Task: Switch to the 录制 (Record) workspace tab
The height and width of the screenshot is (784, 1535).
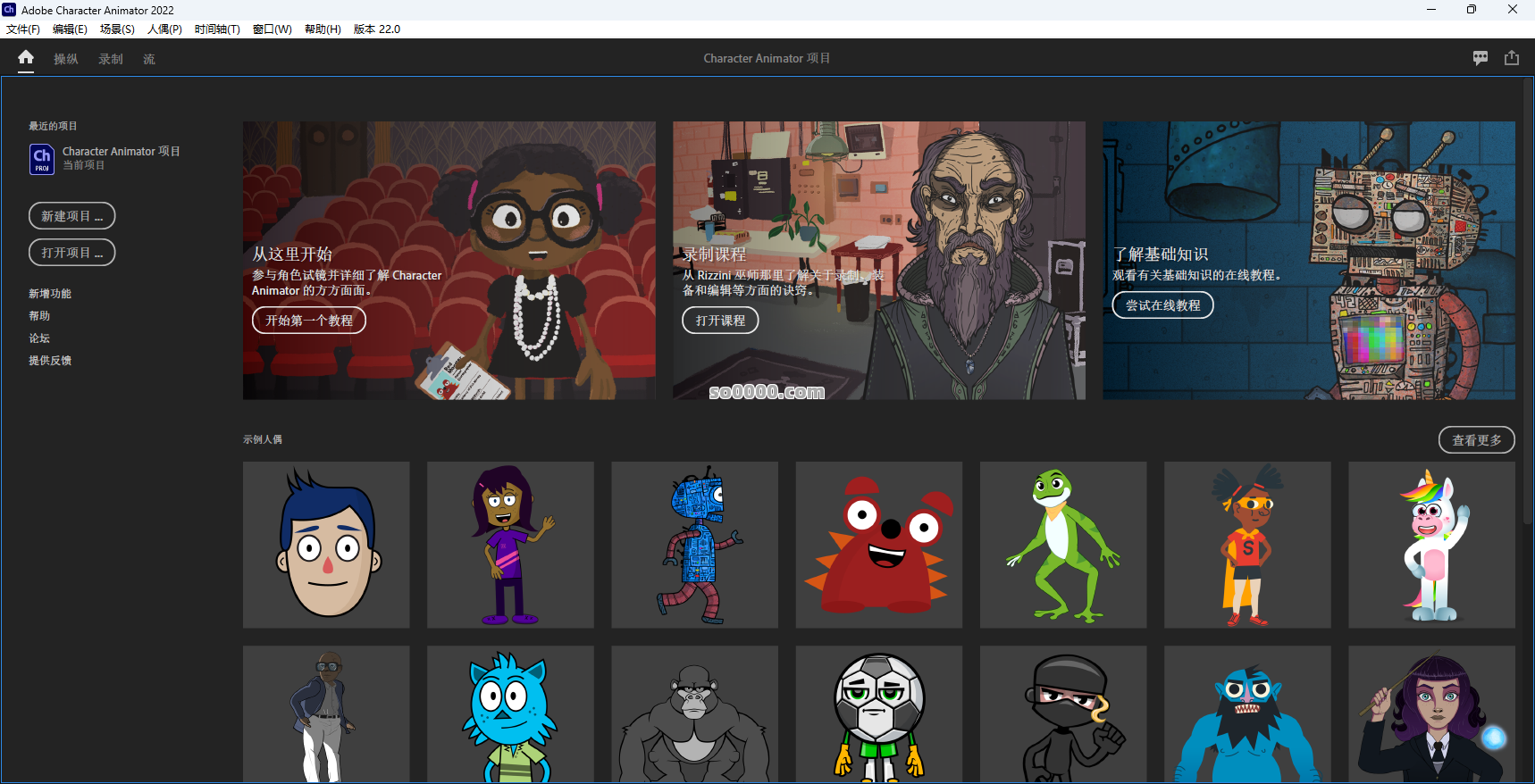Action: click(x=111, y=59)
